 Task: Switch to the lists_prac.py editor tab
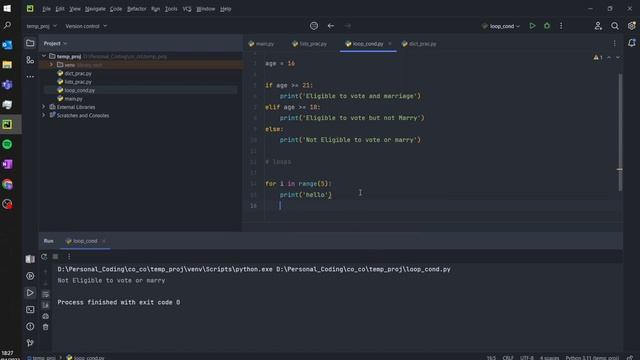click(x=309, y=44)
